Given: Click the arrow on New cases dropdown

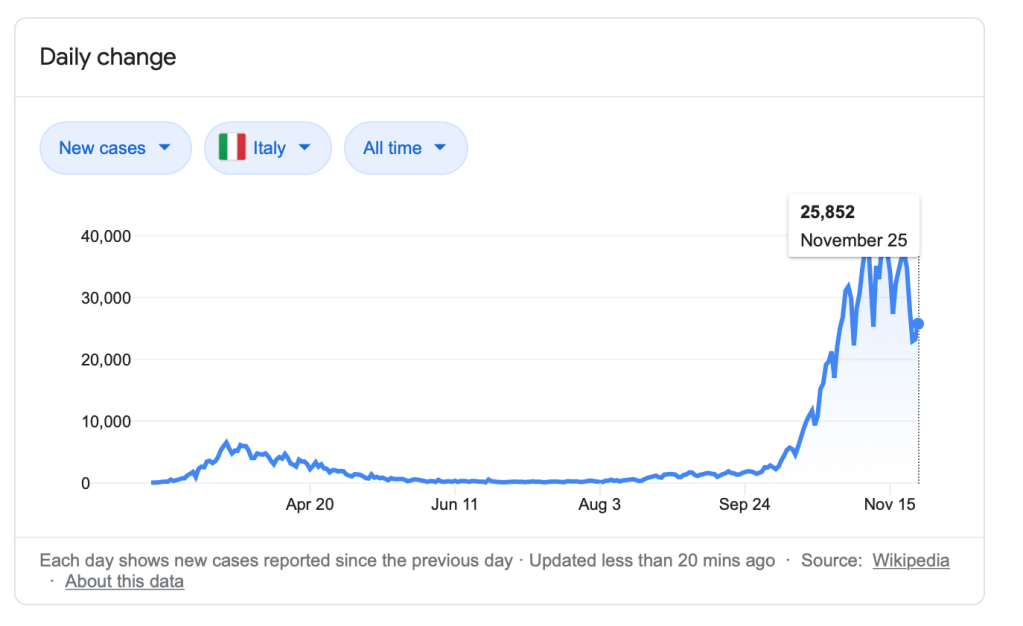Looking at the screenshot, I should pos(165,148).
